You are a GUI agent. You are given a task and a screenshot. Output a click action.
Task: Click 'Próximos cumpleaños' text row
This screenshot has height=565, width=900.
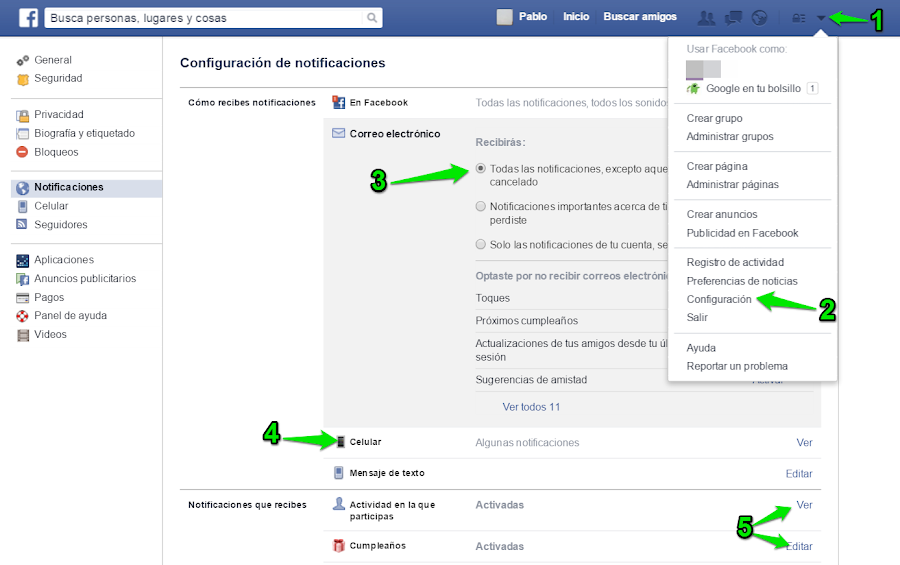(x=526, y=320)
